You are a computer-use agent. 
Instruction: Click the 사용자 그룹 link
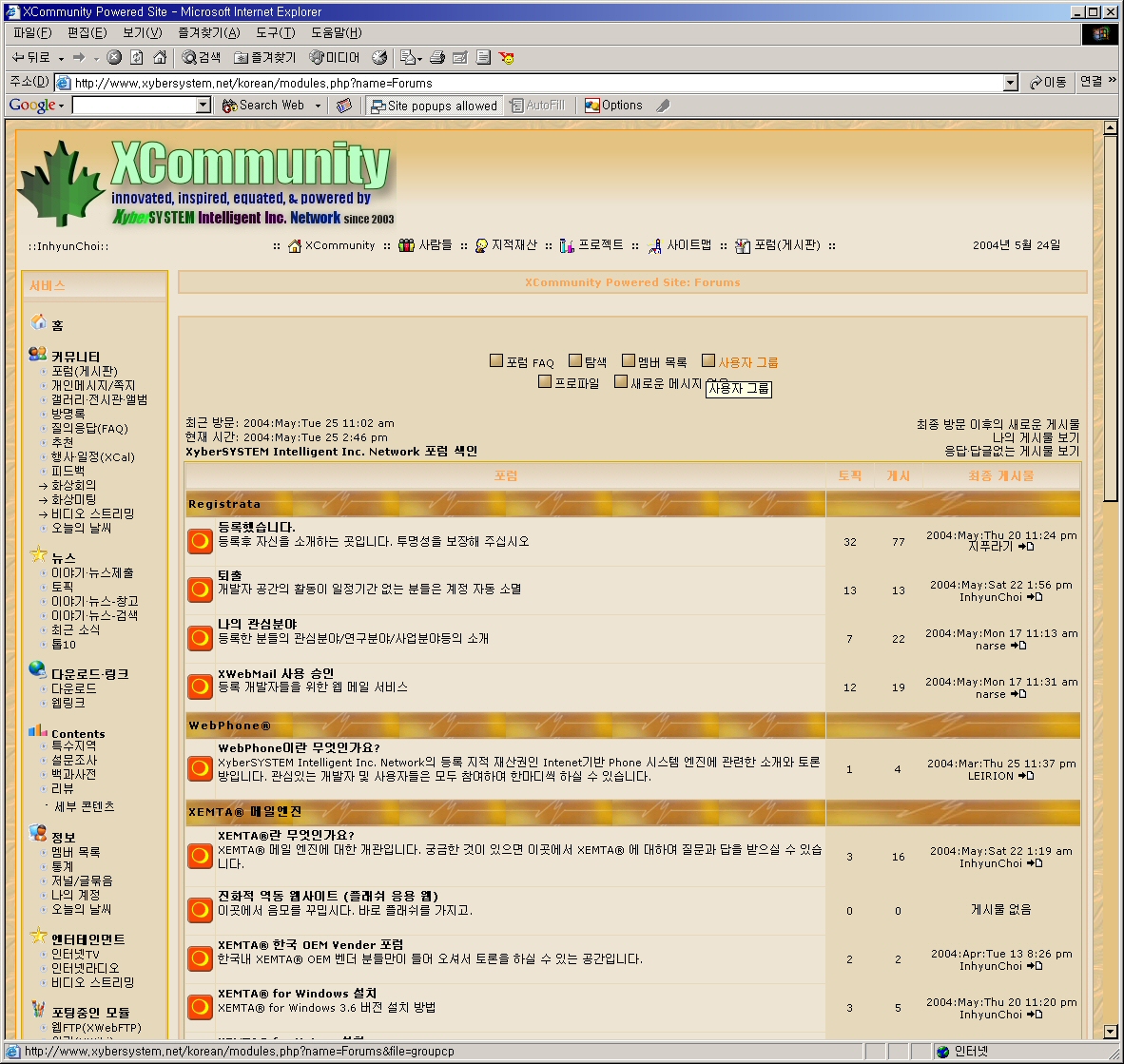coord(747,362)
